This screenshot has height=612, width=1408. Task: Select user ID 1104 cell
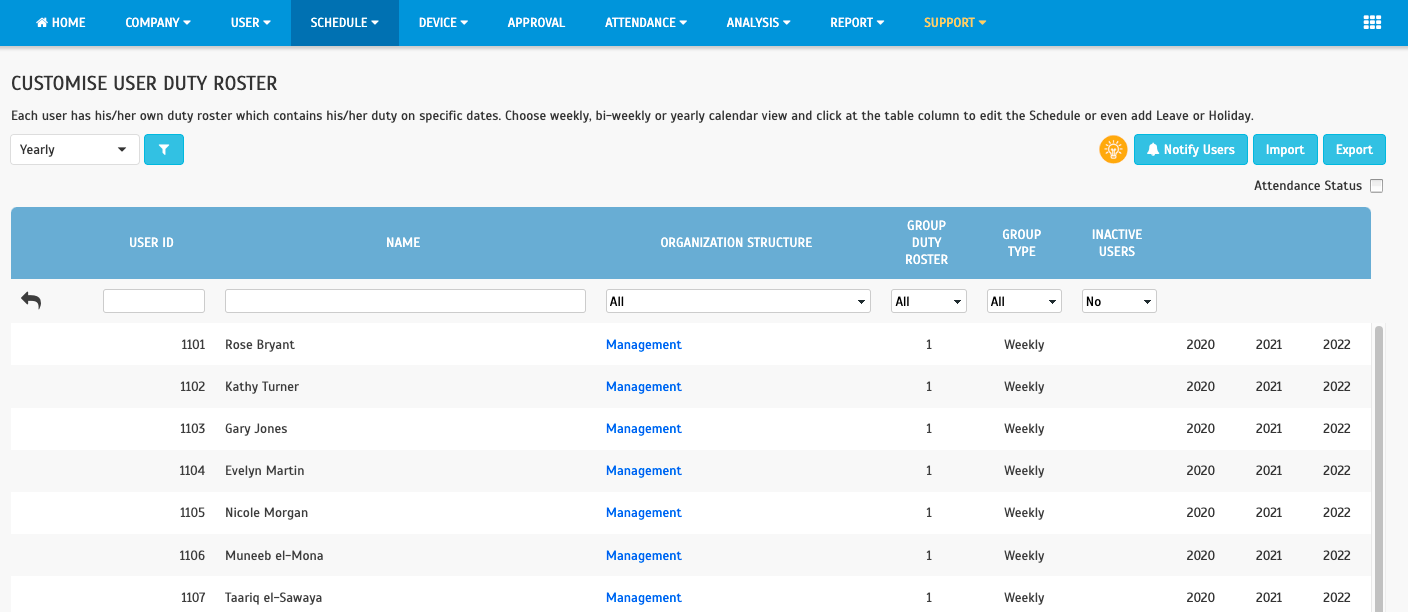coord(192,470)
